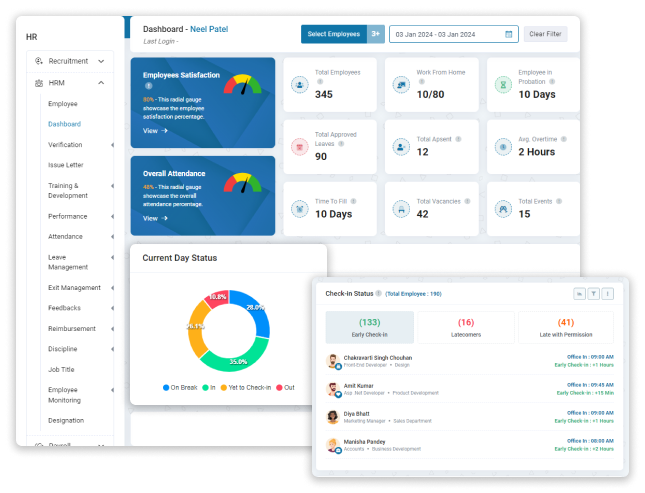
Task: Click the Total Employees card icon
Action: tap(299, 85)
